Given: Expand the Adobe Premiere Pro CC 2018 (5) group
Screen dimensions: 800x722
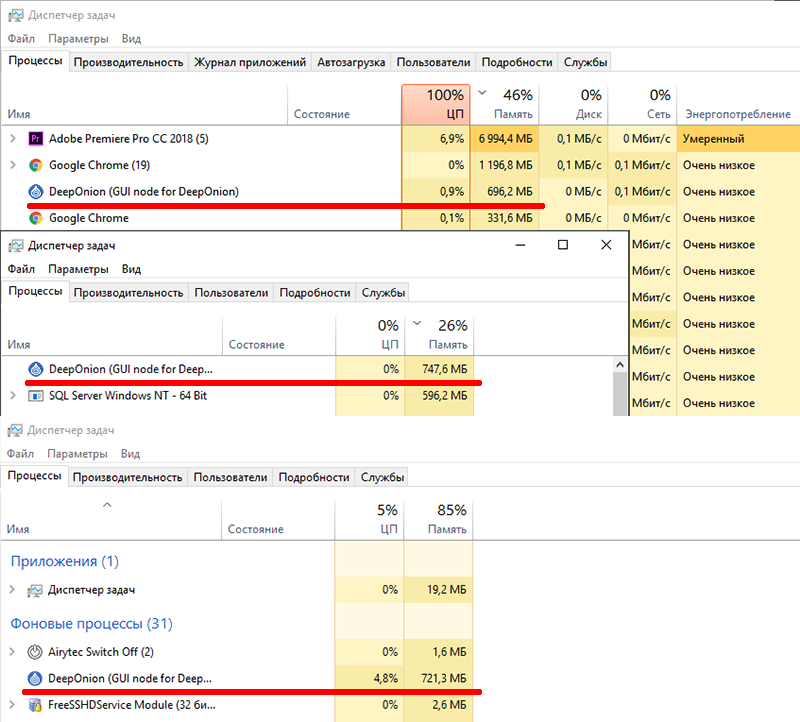Looking at the screenshot, I should click(x=13, y=138).
